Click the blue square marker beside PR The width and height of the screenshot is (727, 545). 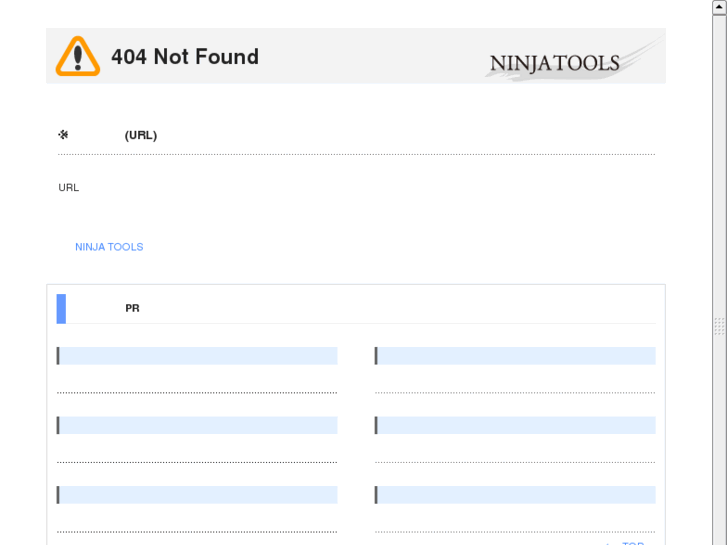click(61, 308)
